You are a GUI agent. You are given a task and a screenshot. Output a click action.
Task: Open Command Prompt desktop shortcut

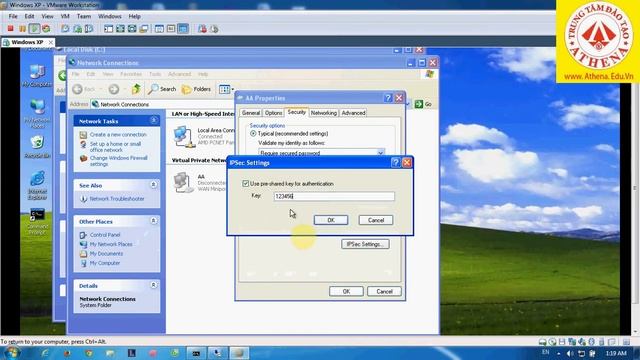point(37,222)
